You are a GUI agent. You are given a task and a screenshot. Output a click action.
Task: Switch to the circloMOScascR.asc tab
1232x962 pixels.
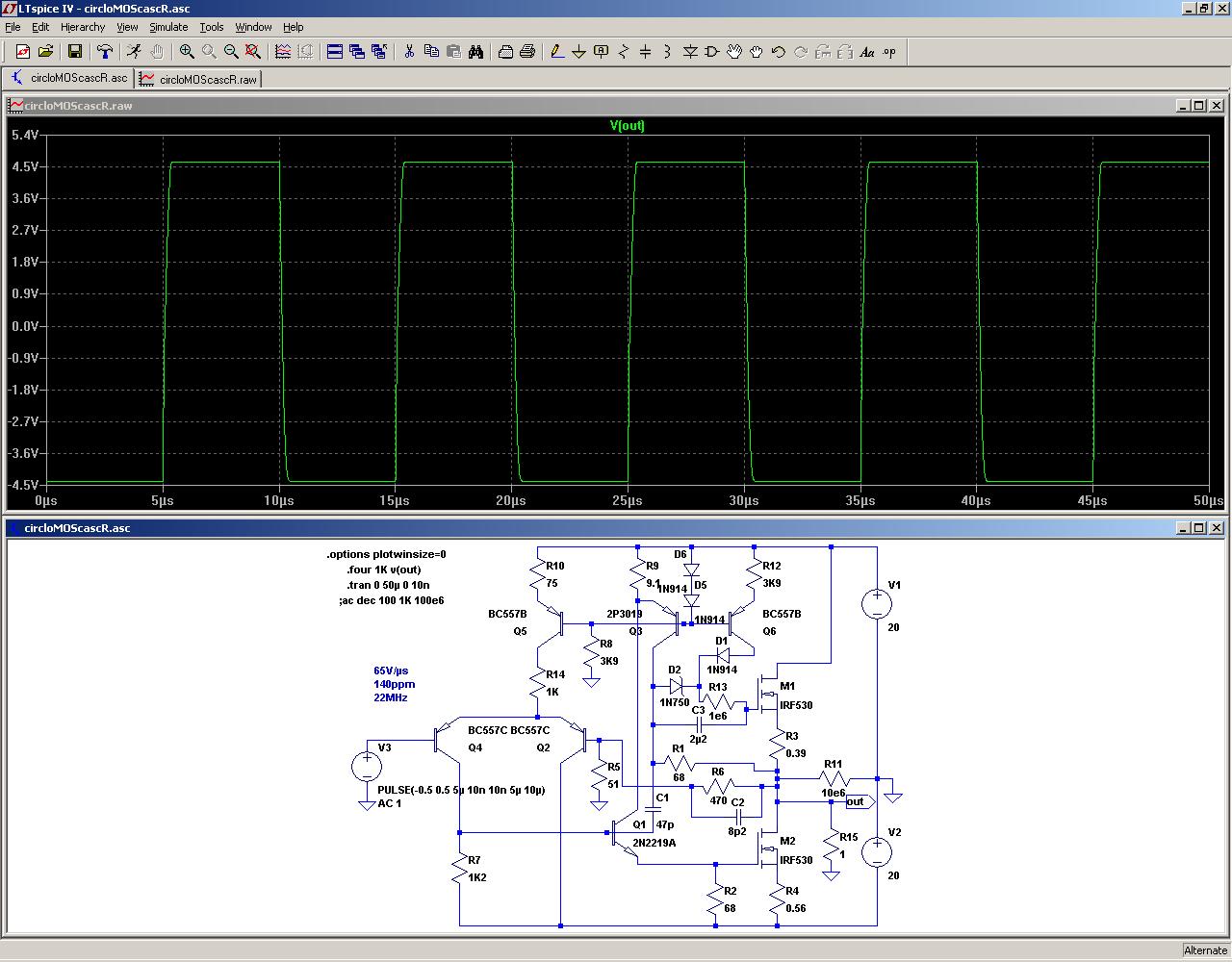[69, 79]
